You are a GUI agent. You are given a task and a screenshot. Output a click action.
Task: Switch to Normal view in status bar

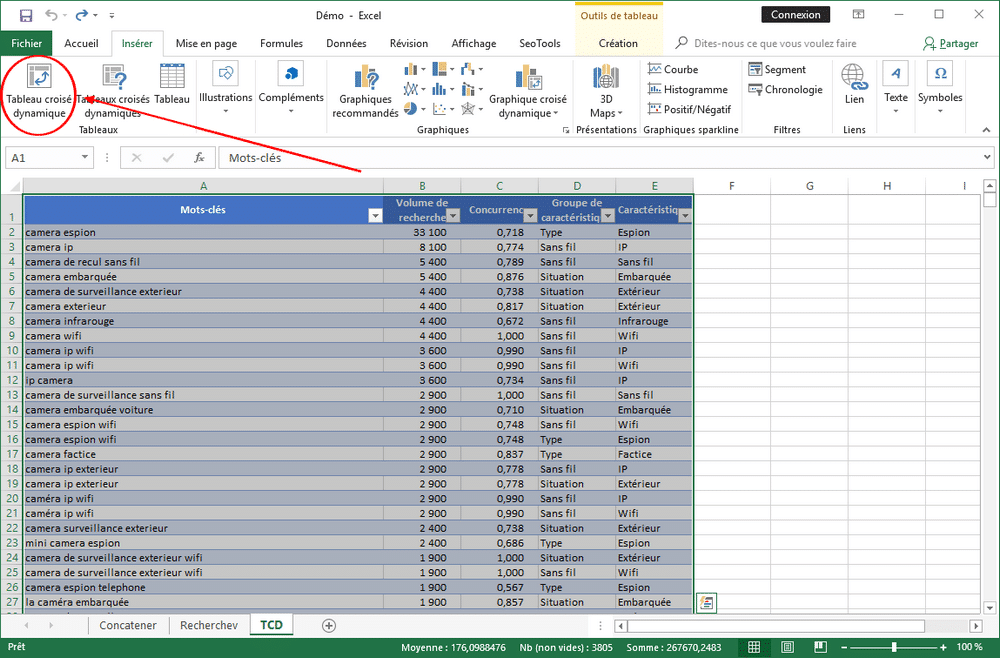[754, 647]
